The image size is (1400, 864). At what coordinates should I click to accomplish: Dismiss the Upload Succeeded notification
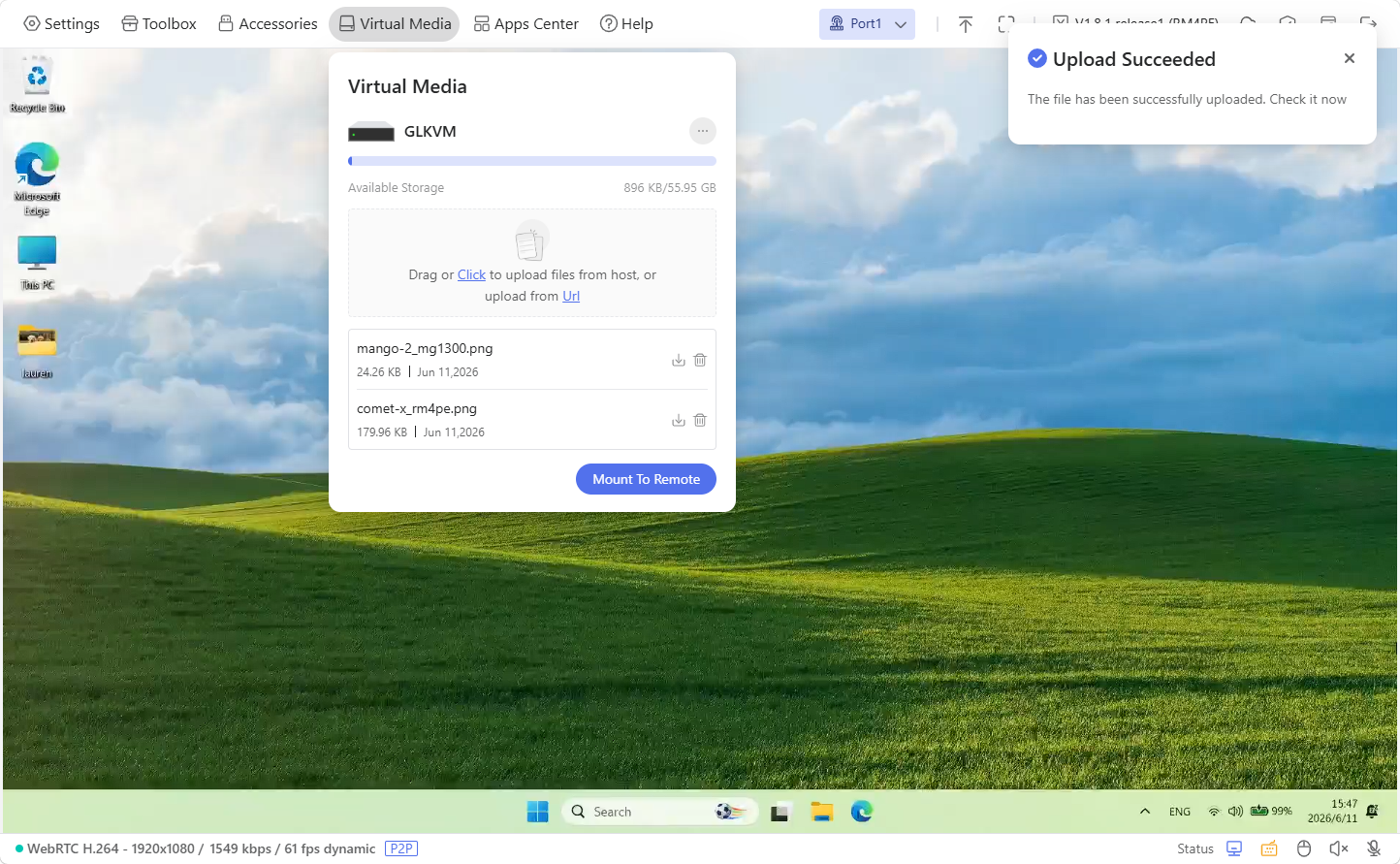(x=1350, y=58)
